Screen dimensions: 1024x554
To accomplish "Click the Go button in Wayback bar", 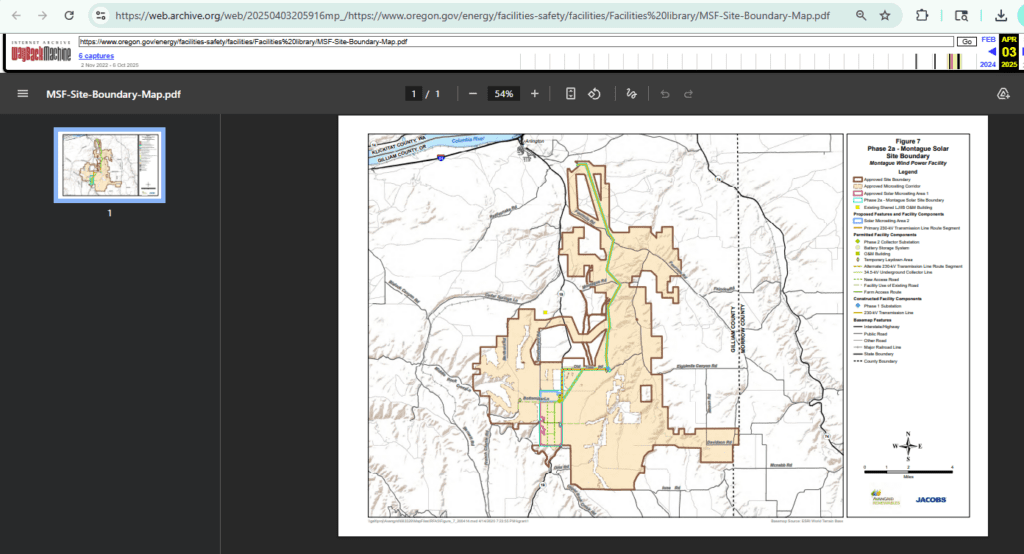I will (967, 41).
